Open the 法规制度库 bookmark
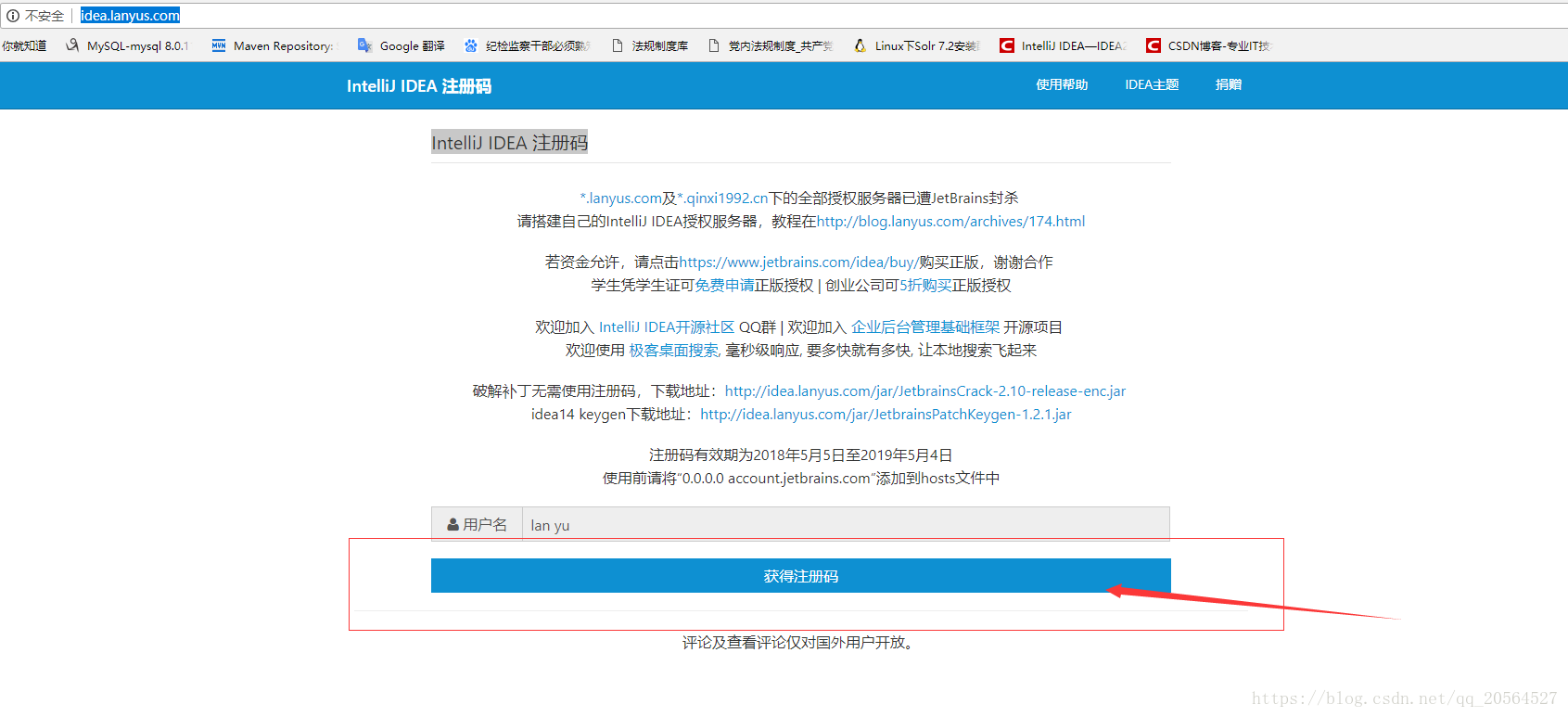Image resolution: width=1568 pixels, height=717 pixels. 650,45
